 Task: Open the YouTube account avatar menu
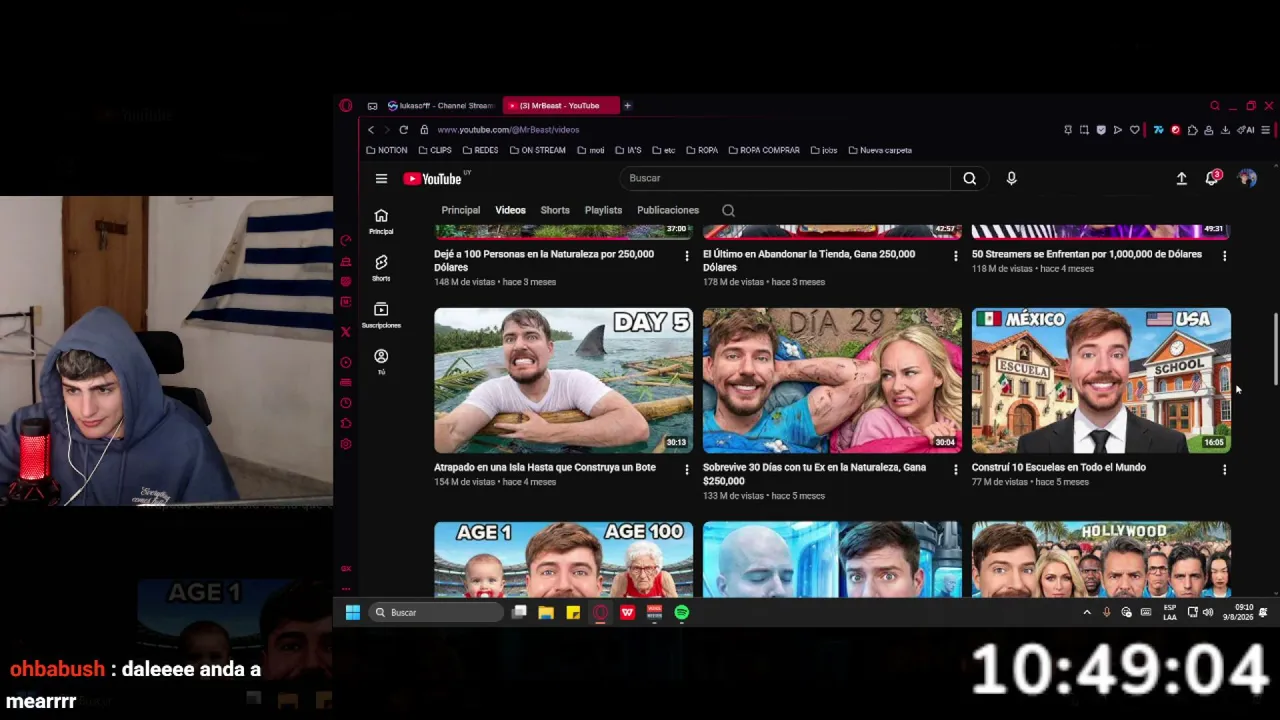pyautogui.click(x=1247, y=178)
